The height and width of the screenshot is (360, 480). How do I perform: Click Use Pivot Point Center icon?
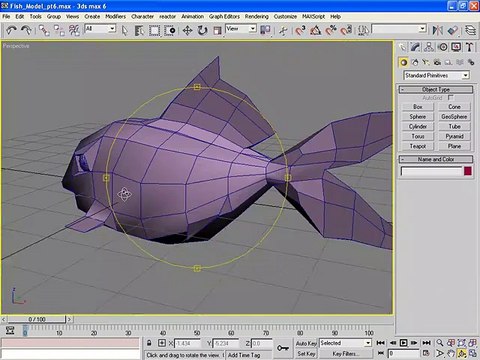[x=265, y=31]
